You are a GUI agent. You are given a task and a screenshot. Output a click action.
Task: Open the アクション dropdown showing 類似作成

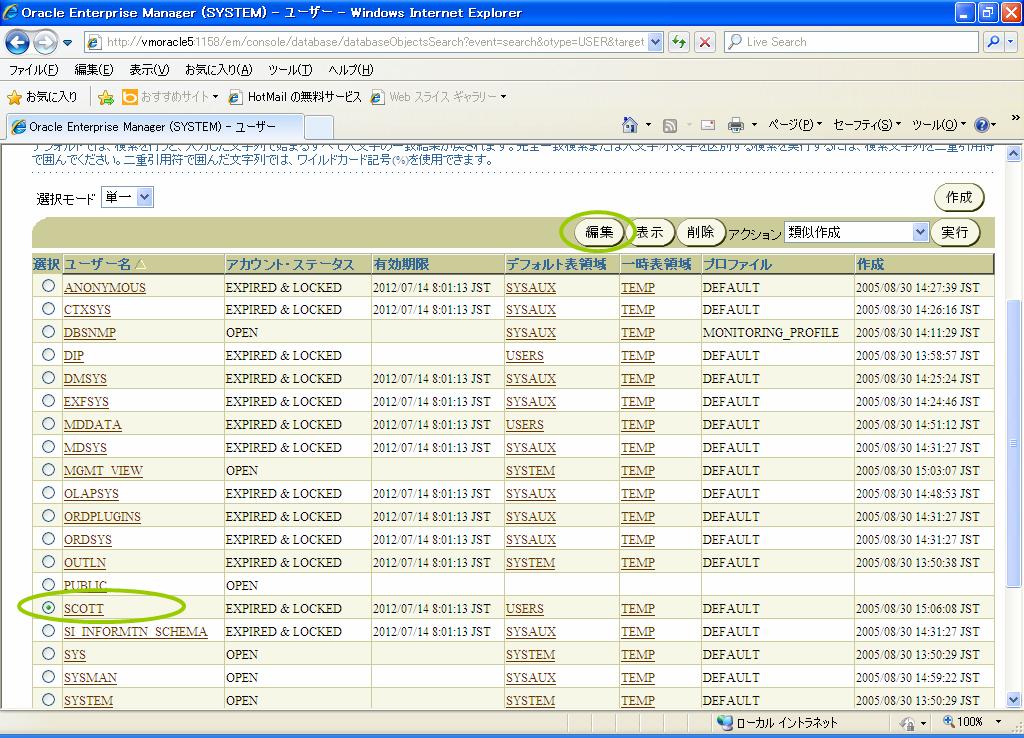pyautogui.click(x=856, y=232)
